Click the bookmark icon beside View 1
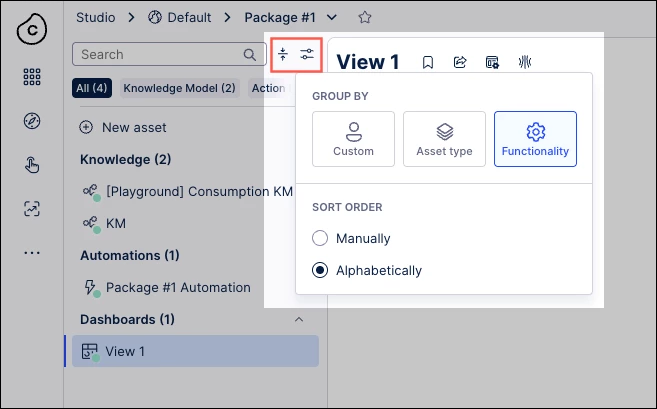 pyautogui.click(x=428, y=62)
